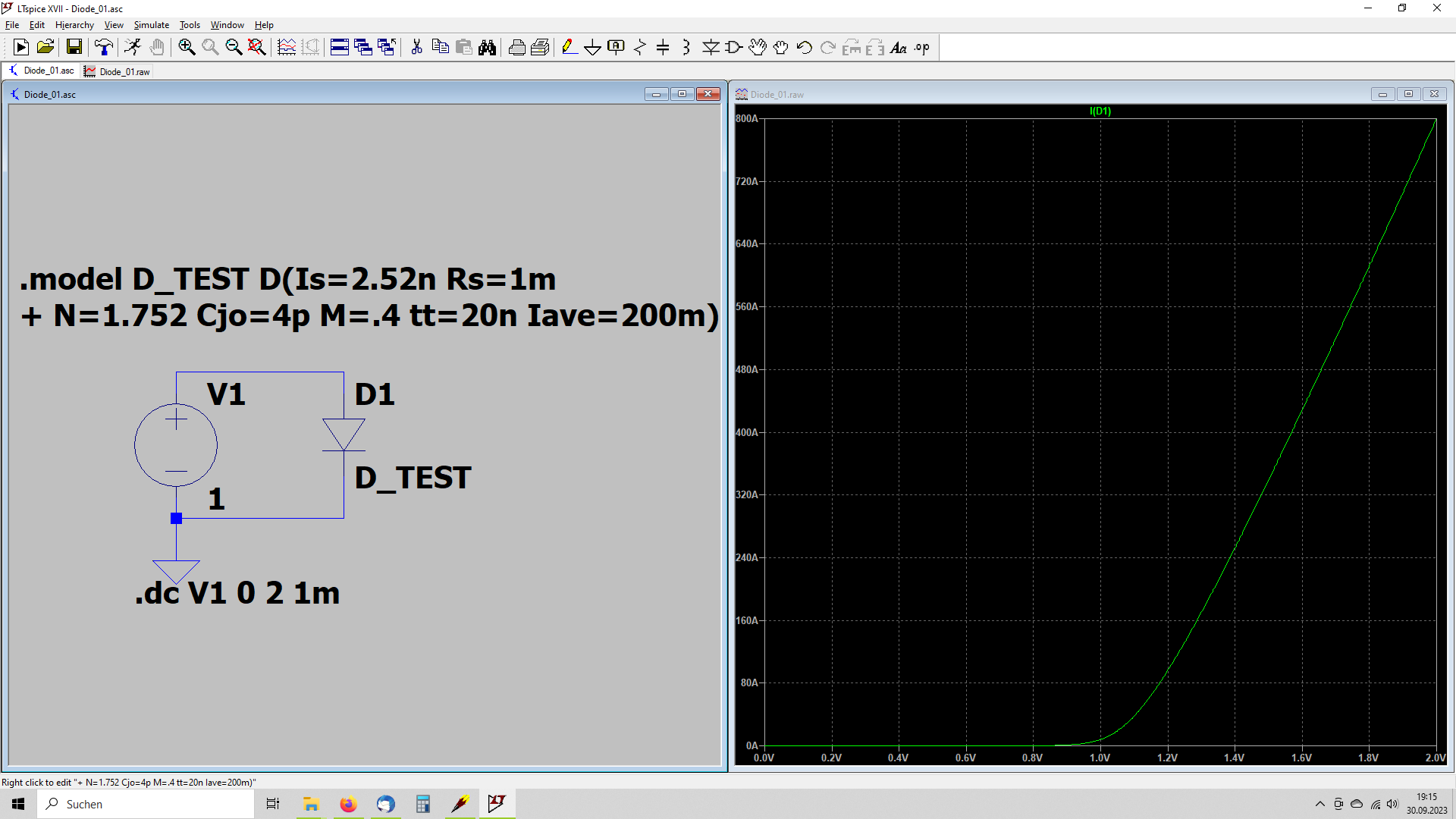Cascade windows with the cascade icon
Image resolution: width=1456 pixels, height=819 pixels.
pyautogui.click(x=363, y=48)
